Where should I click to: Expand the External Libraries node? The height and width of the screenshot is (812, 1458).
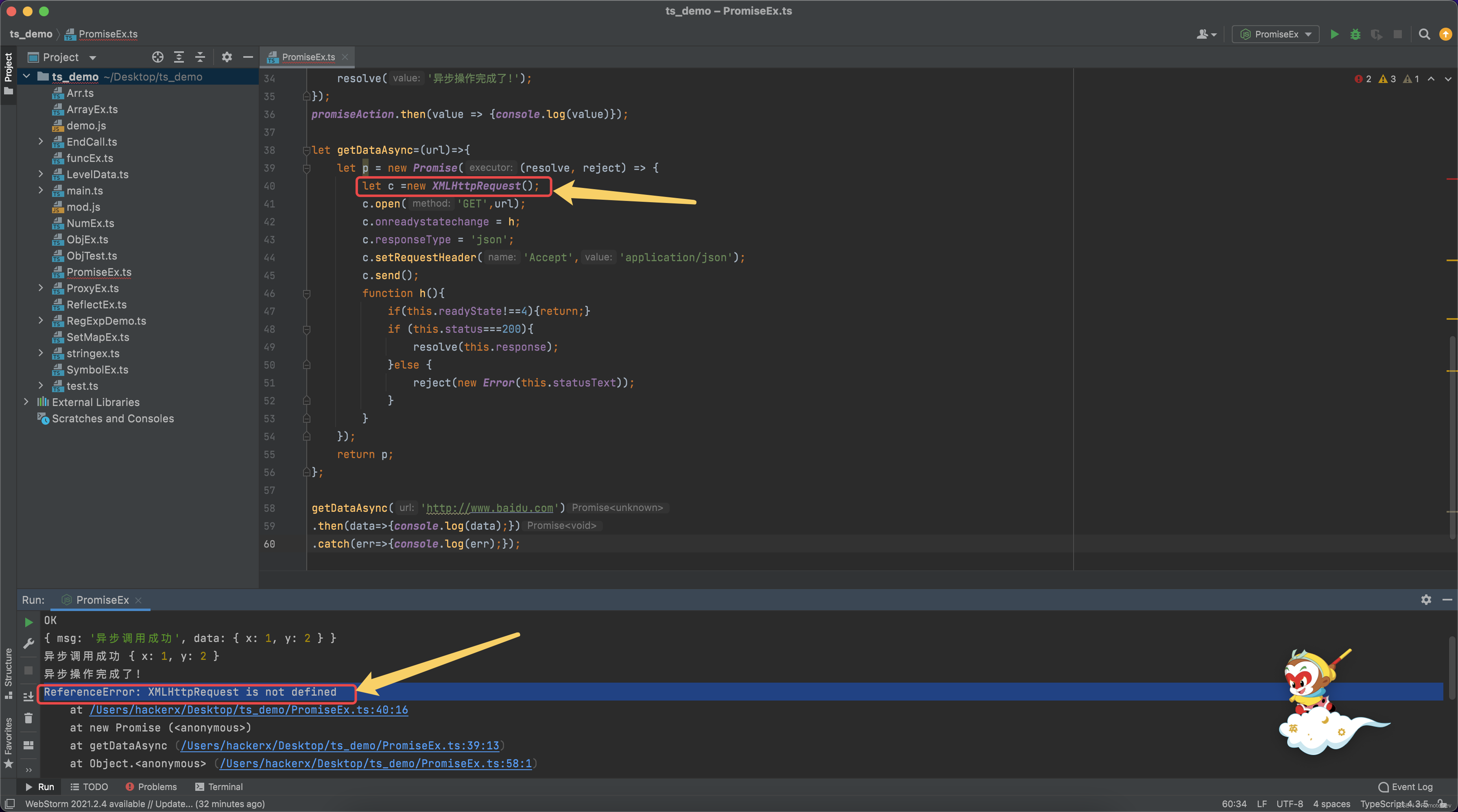26,402
